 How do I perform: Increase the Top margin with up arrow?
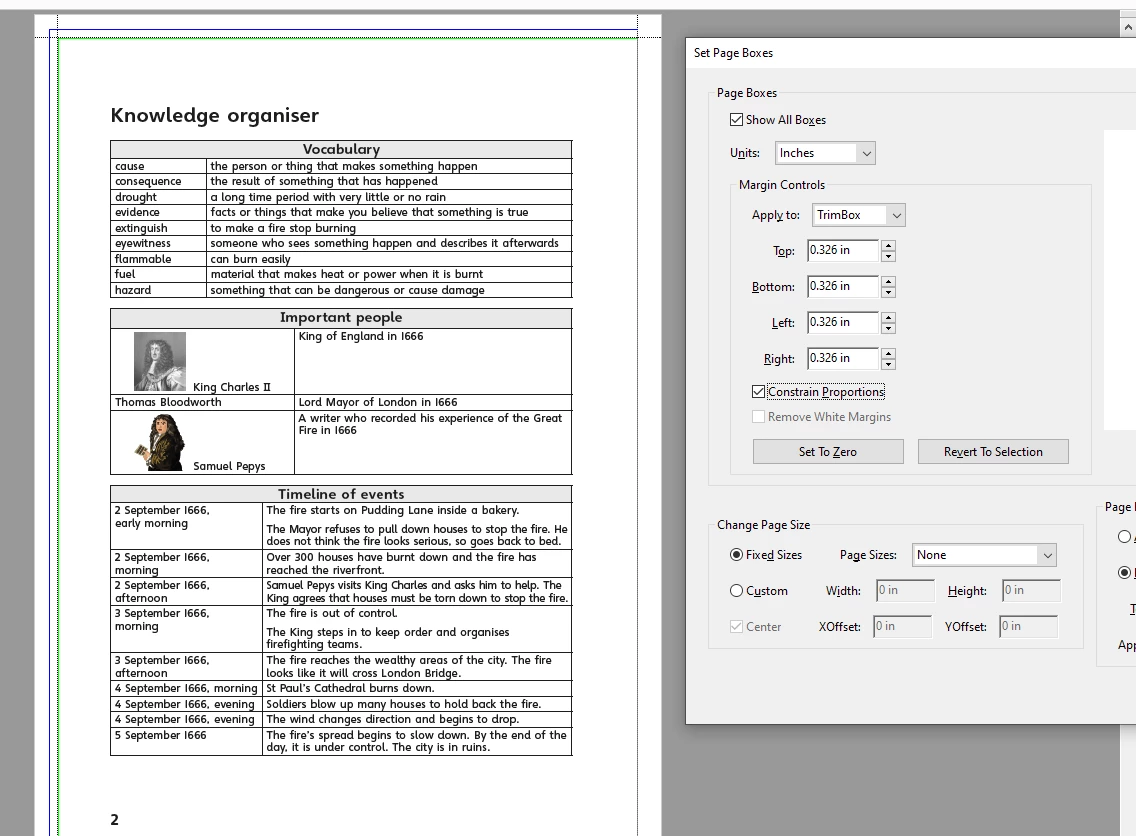click(889, 246)
